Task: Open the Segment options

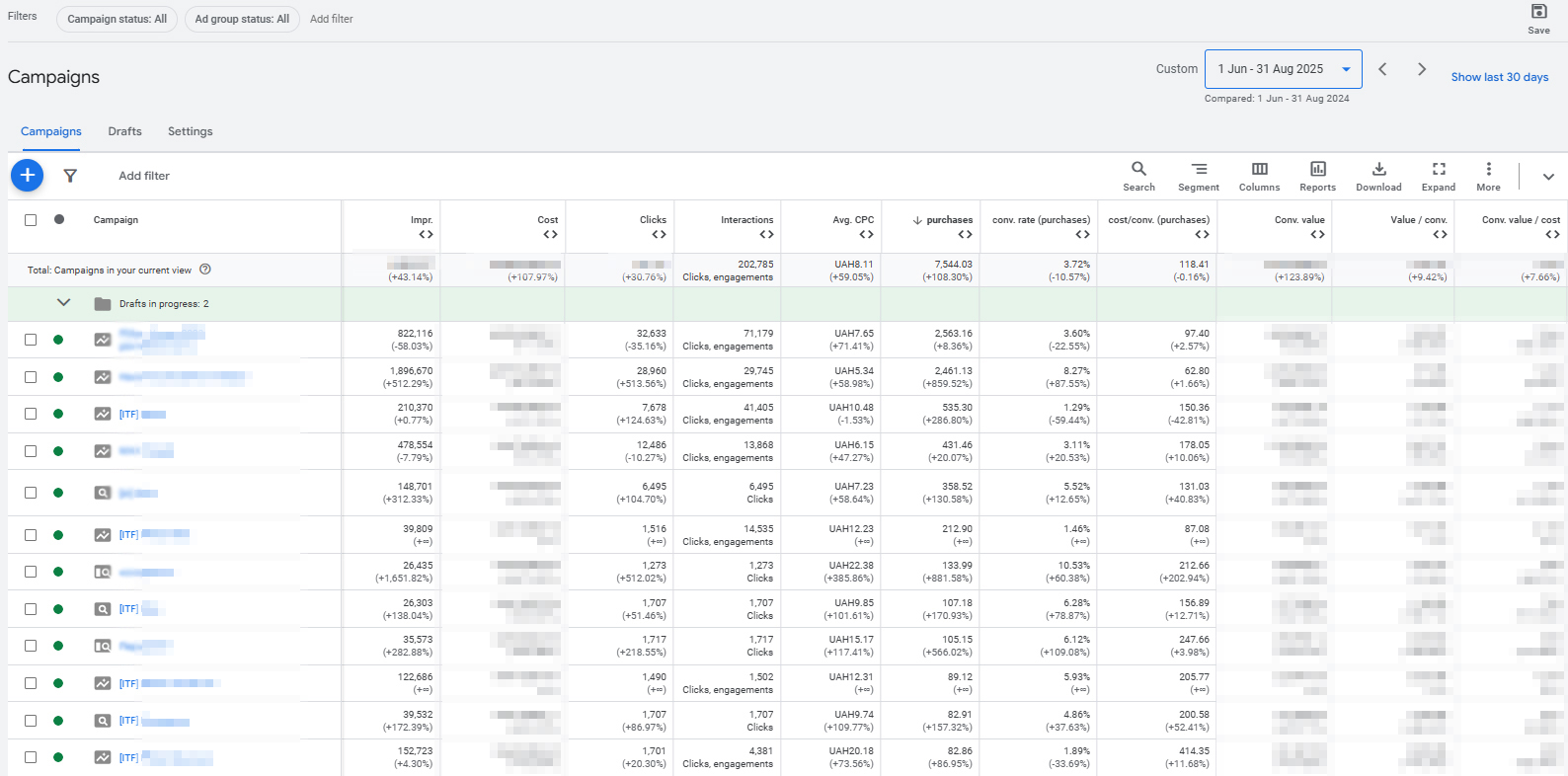Action: (x=1198, y=176)
